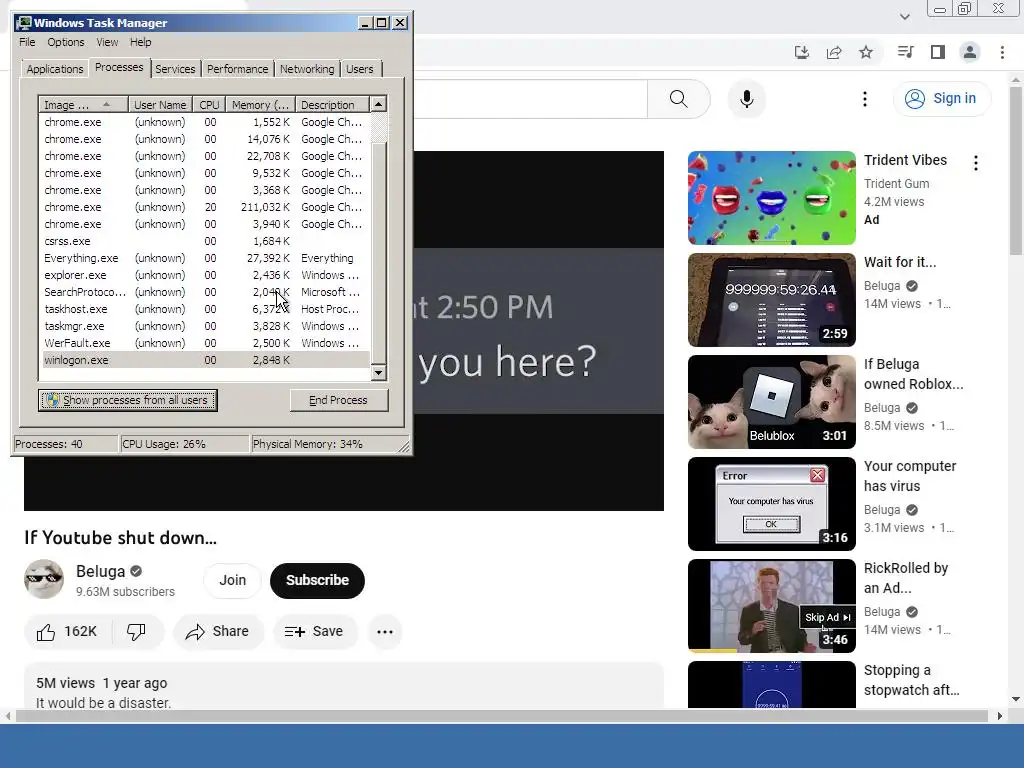The width and height of the screenshot is (1024, 768).
Task: Click in the YouTube search input field
Action: 530,99
